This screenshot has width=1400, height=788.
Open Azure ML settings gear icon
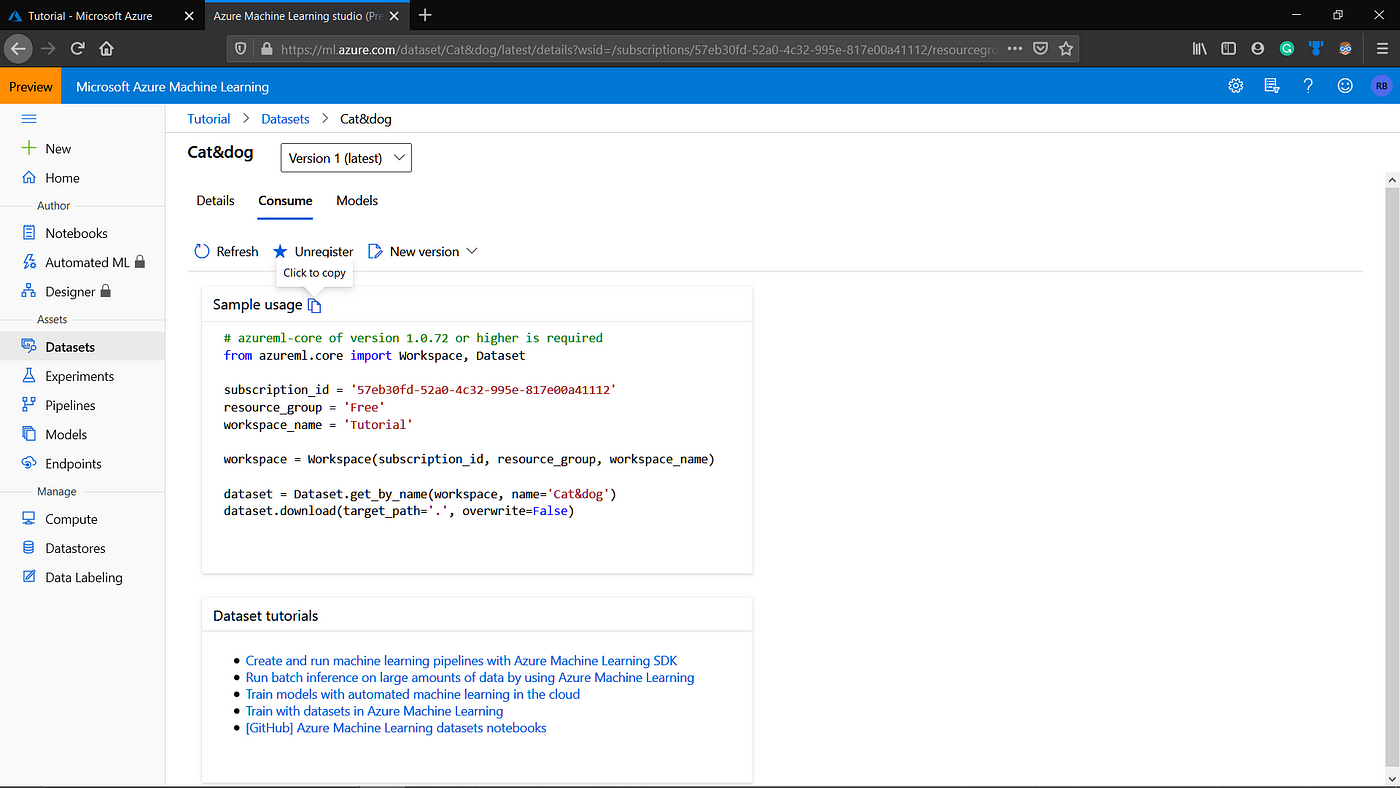tap(1236, 86)
